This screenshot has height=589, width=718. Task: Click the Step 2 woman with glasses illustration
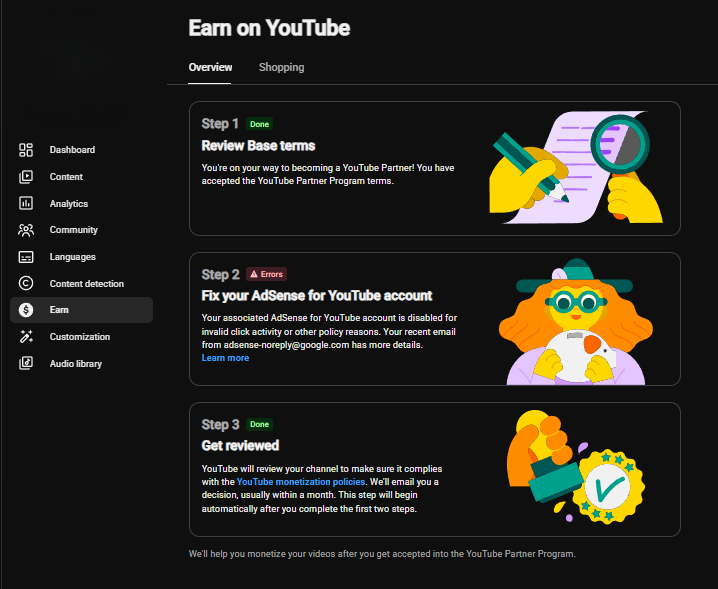[576, 322]
